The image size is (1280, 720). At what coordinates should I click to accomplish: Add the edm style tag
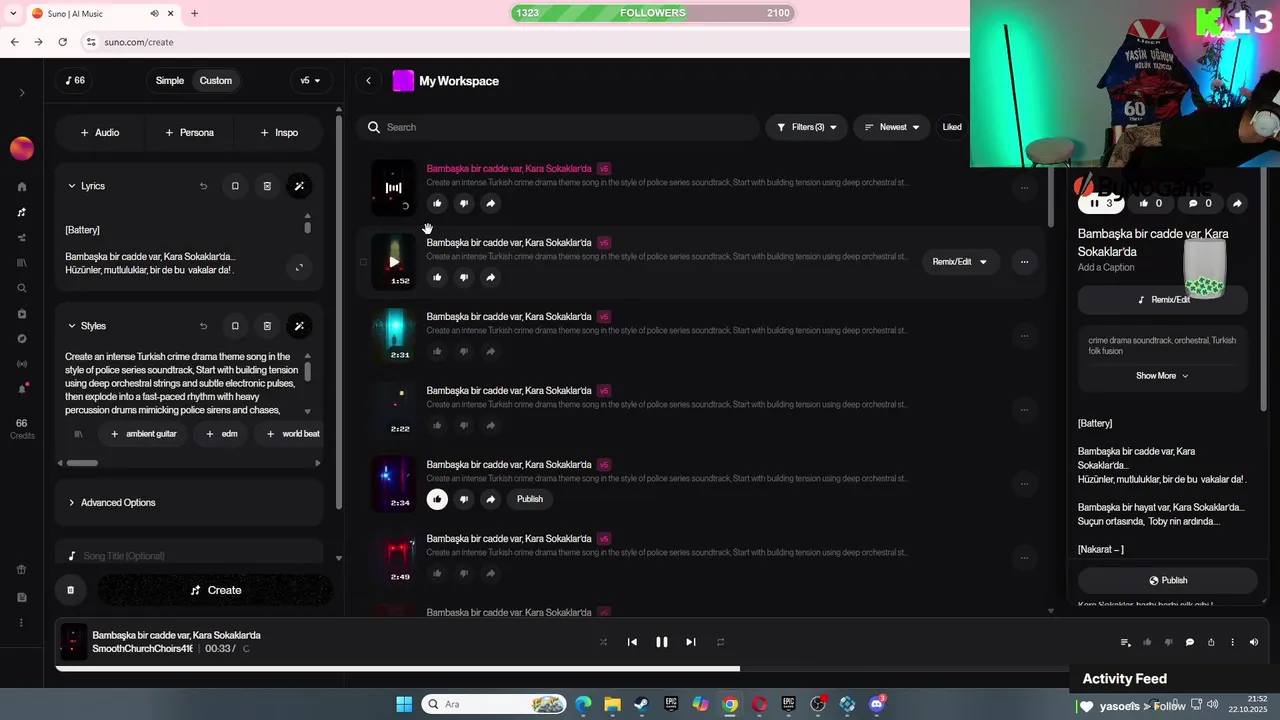(222, 434)
